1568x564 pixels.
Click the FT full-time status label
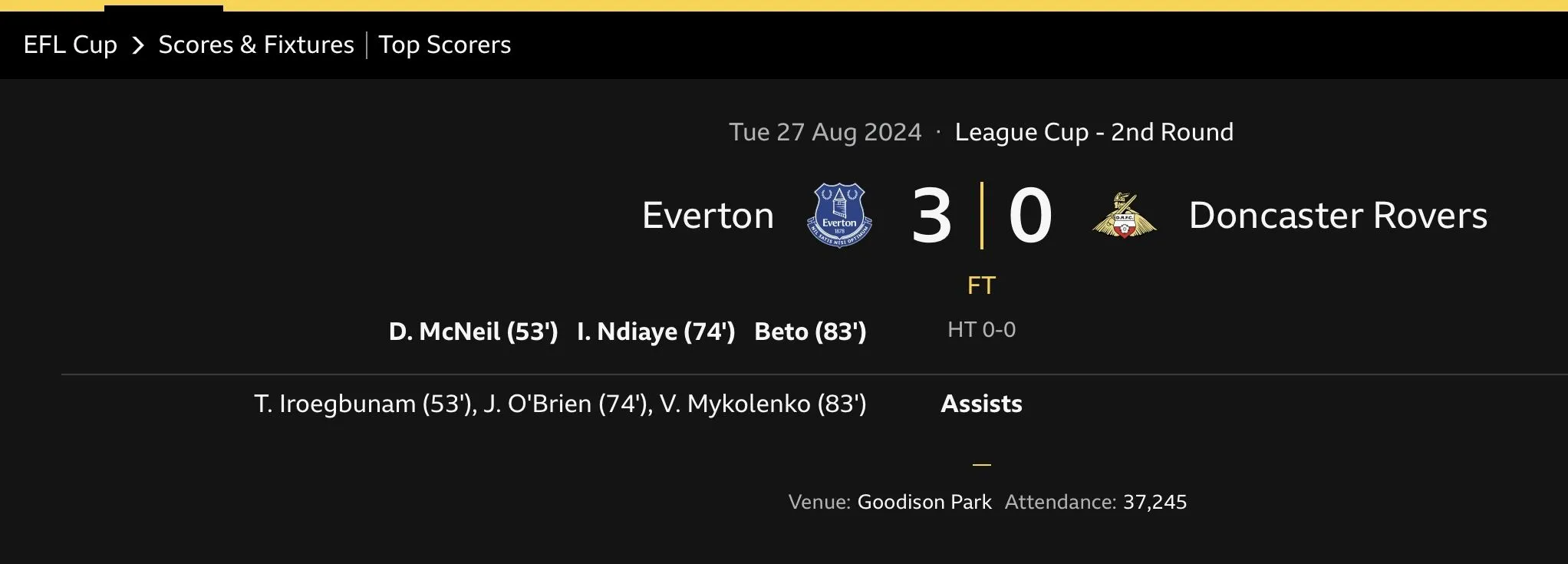pos(981,285)
